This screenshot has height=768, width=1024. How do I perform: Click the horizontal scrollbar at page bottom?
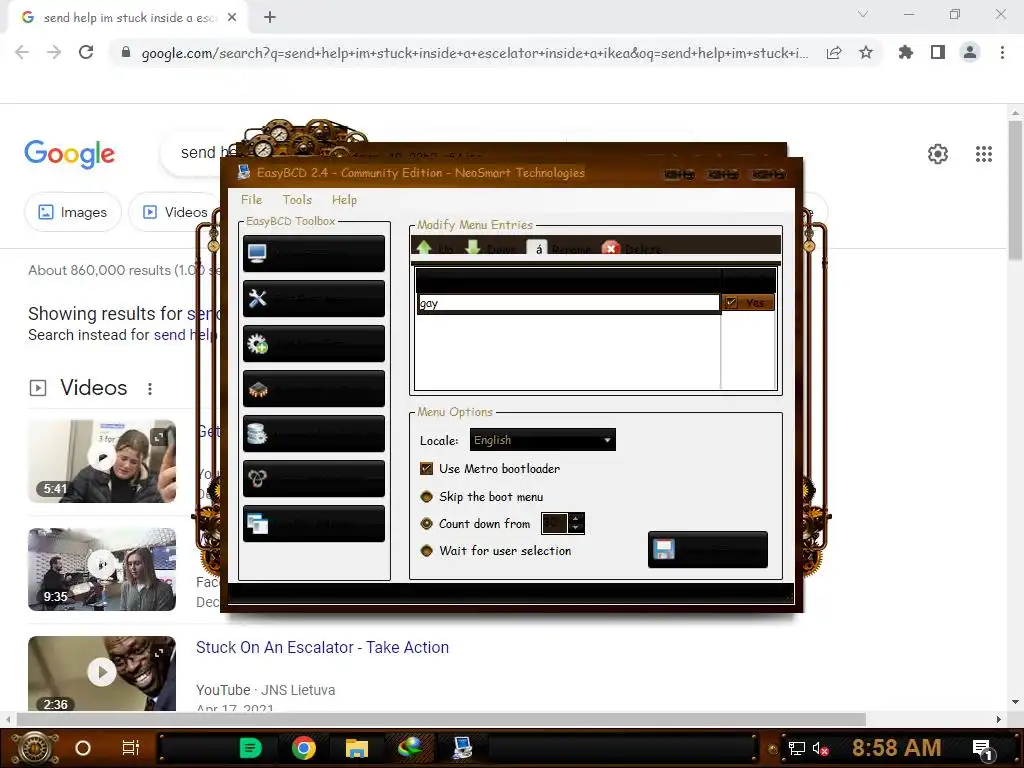441,719
